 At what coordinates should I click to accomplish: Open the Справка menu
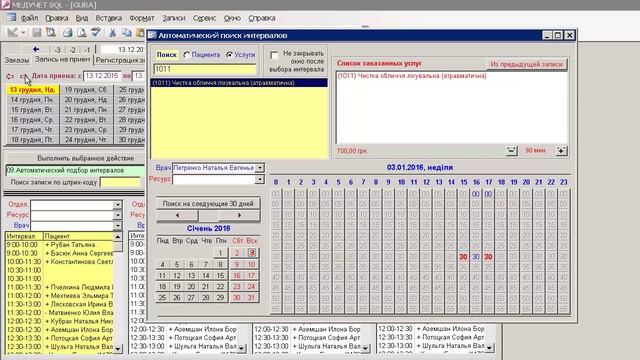[262, 18]
